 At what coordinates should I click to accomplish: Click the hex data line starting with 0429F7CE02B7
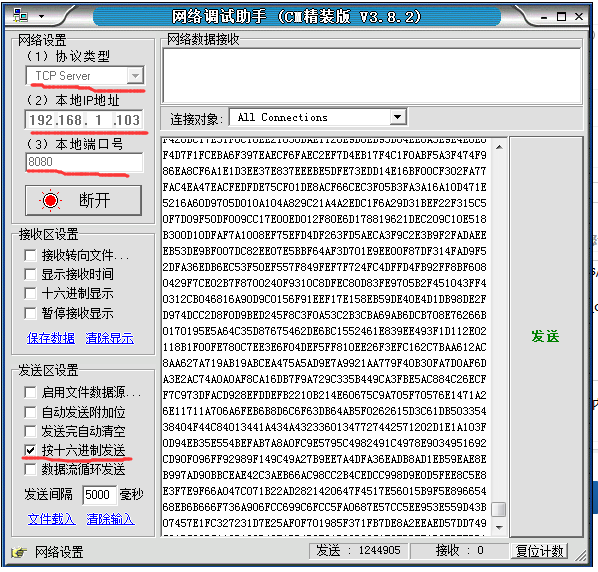pyautogui.click(x=325, y=283)
